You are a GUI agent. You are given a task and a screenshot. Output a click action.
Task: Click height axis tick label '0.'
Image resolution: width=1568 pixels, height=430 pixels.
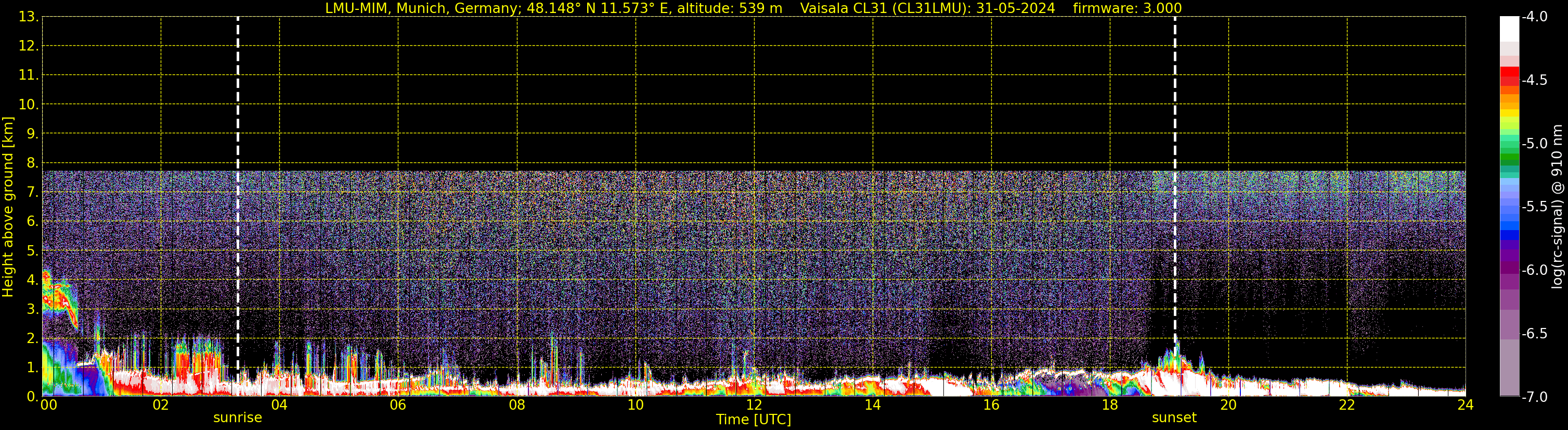coord(33,397)
